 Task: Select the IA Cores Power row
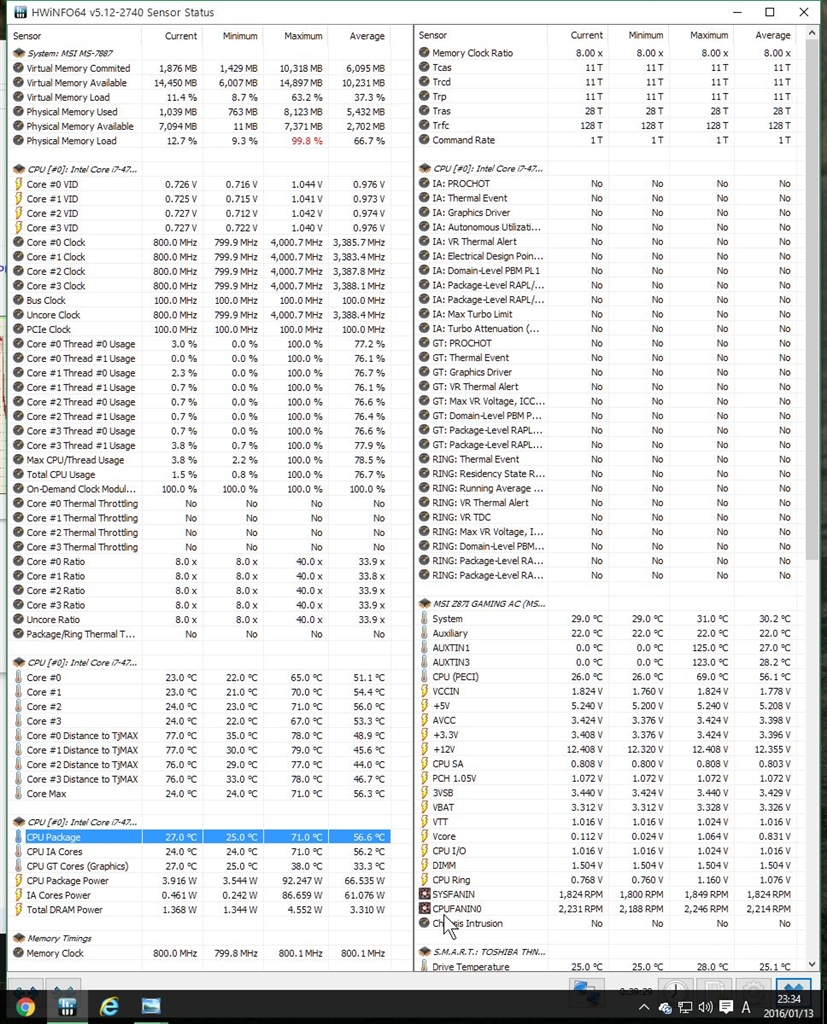coord(201,895)
